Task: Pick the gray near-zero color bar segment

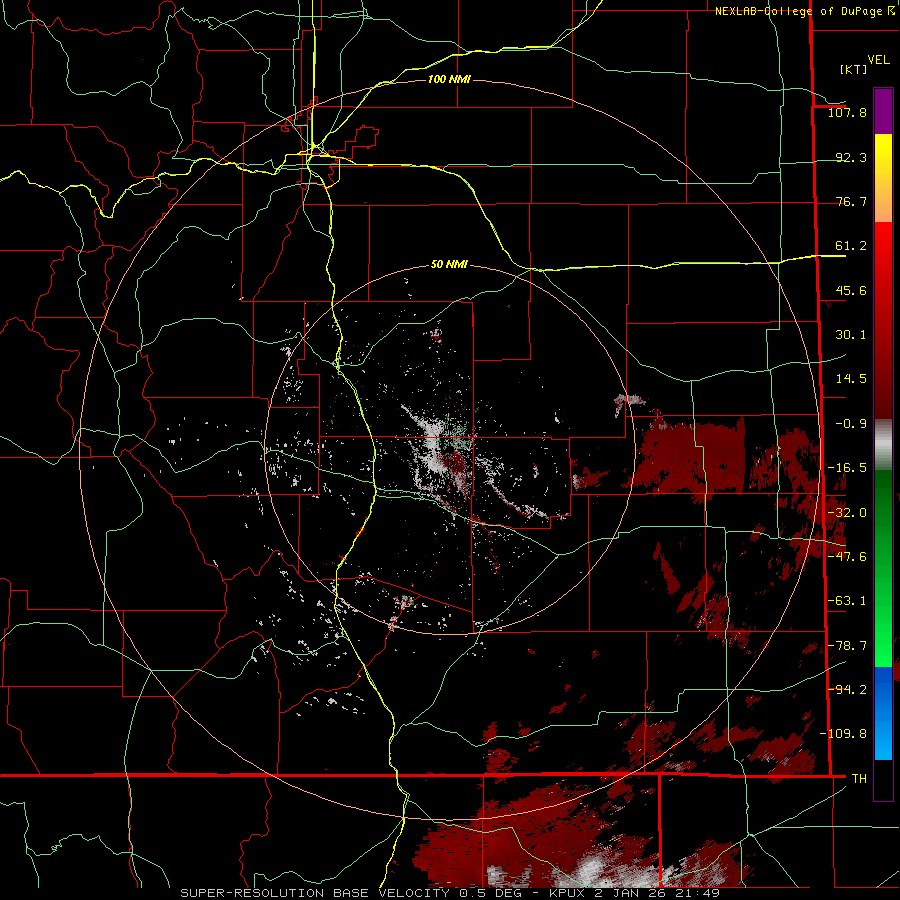Action: (x=883, y=443)
